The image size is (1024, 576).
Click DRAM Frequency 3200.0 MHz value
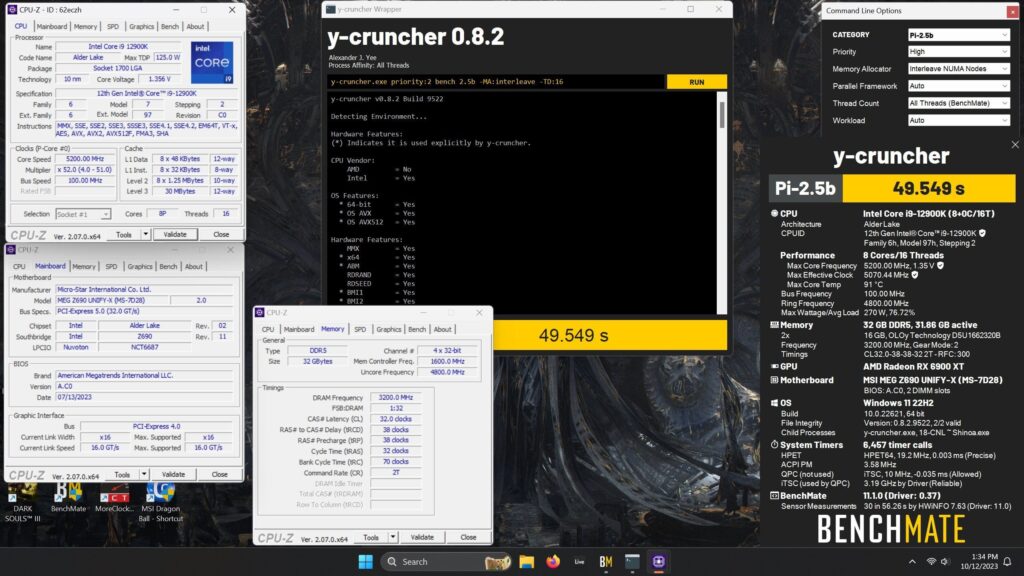click(x=395, y=397)
